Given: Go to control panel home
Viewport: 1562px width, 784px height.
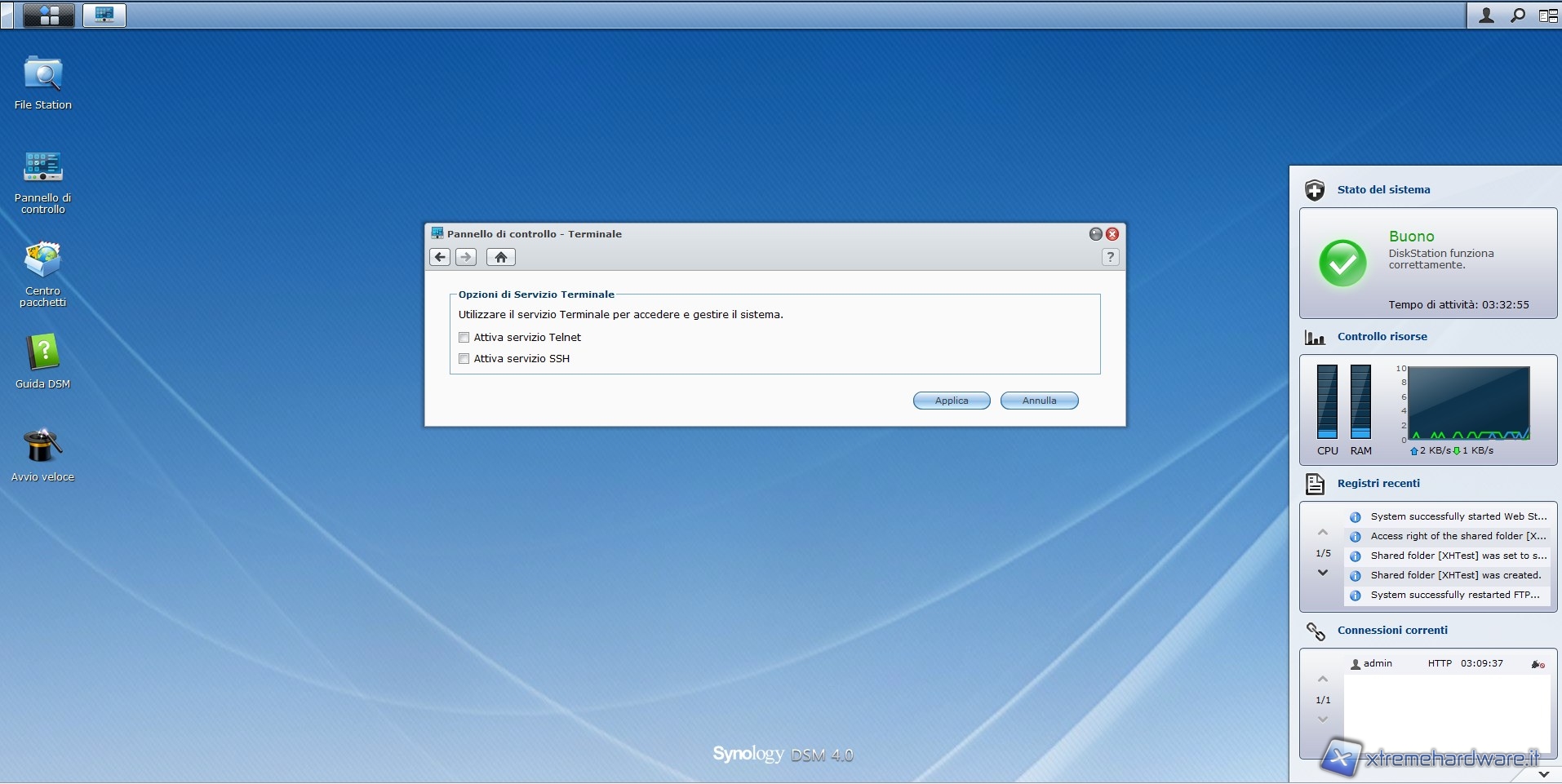Looking at the screenshot, I should 500,257.
